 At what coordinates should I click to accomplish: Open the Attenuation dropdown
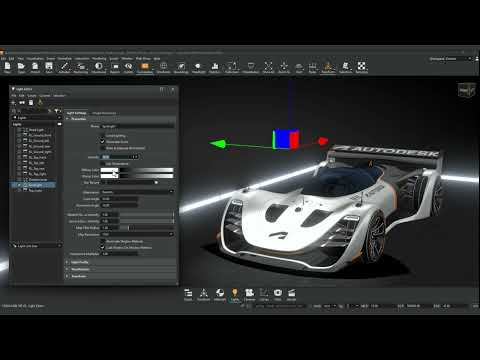pyautogui.click(x=137, y=192)
